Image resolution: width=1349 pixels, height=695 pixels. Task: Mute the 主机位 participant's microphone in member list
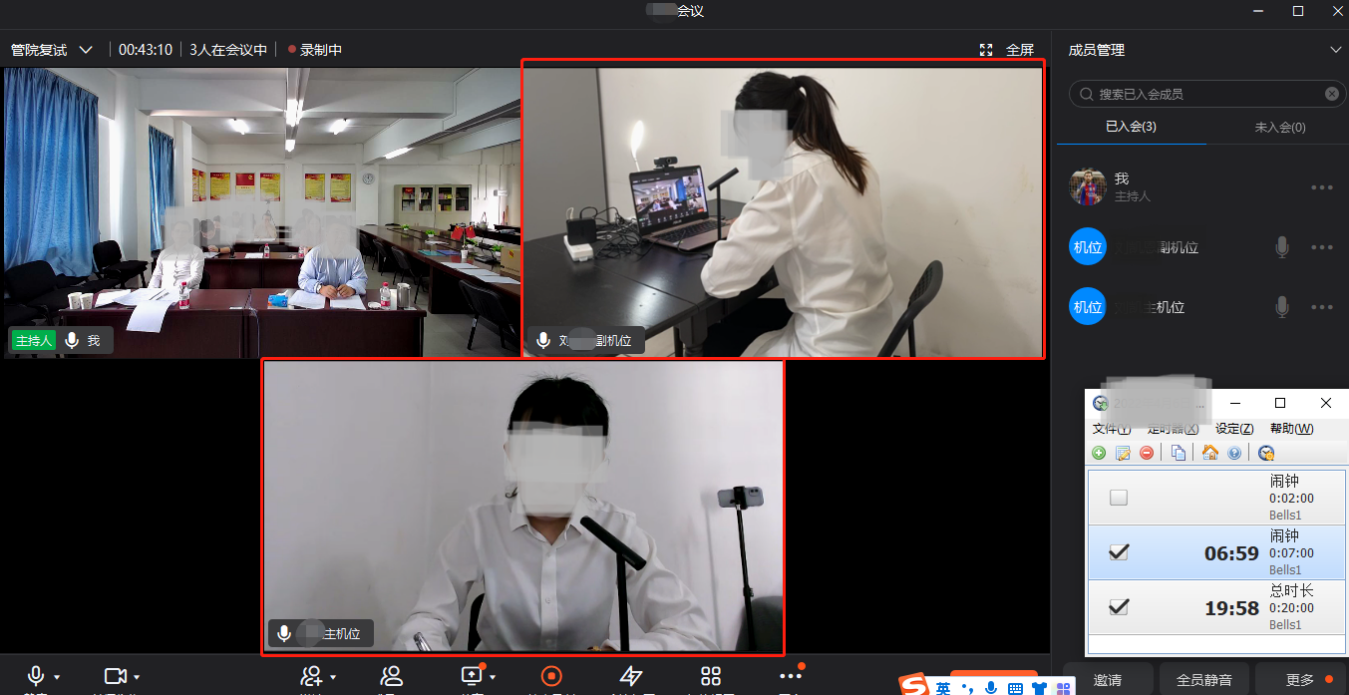(1282, 308)
